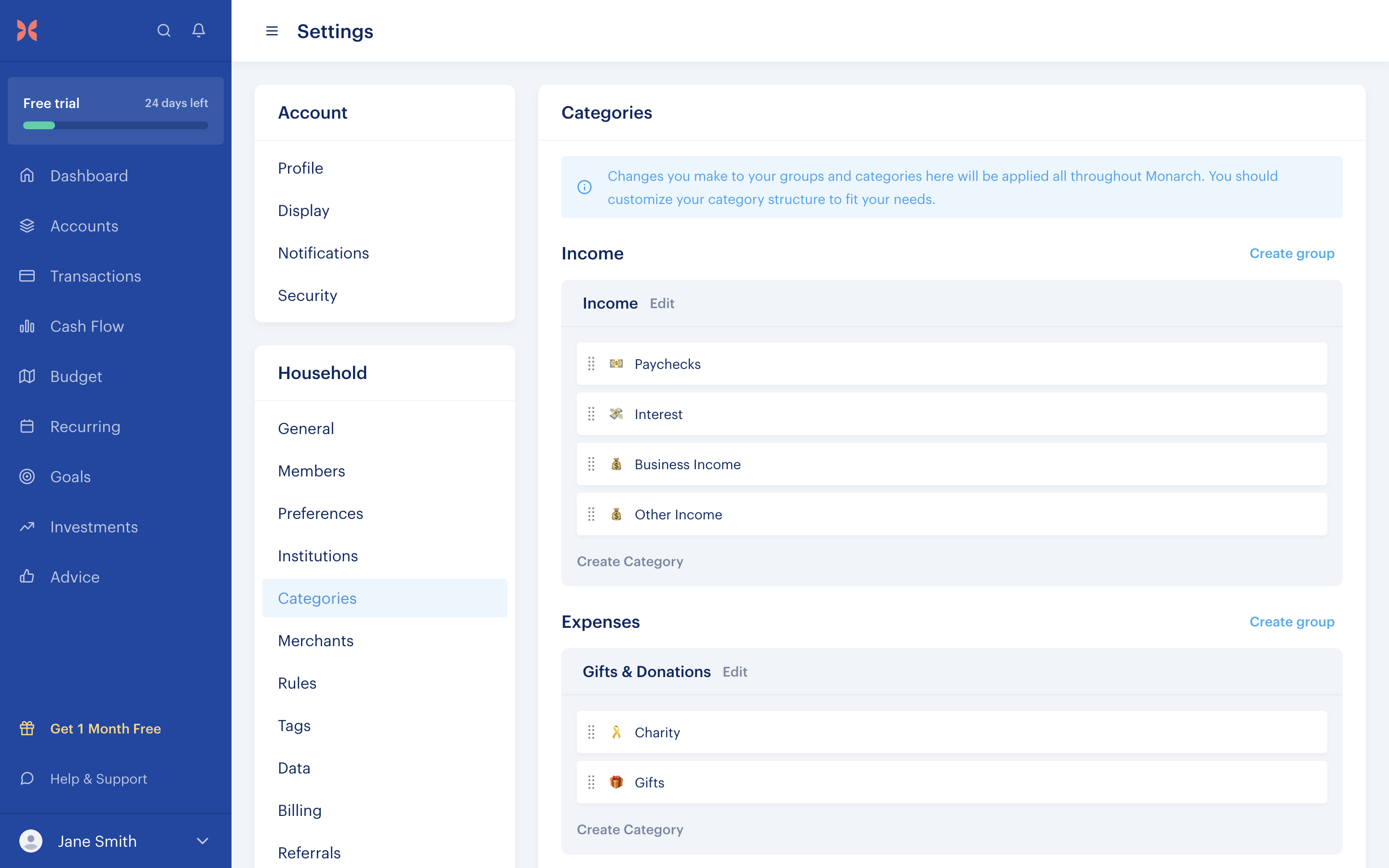Open the Gifts category row
The height and width of the screenshot is (868, 1389).
[952, 782]
